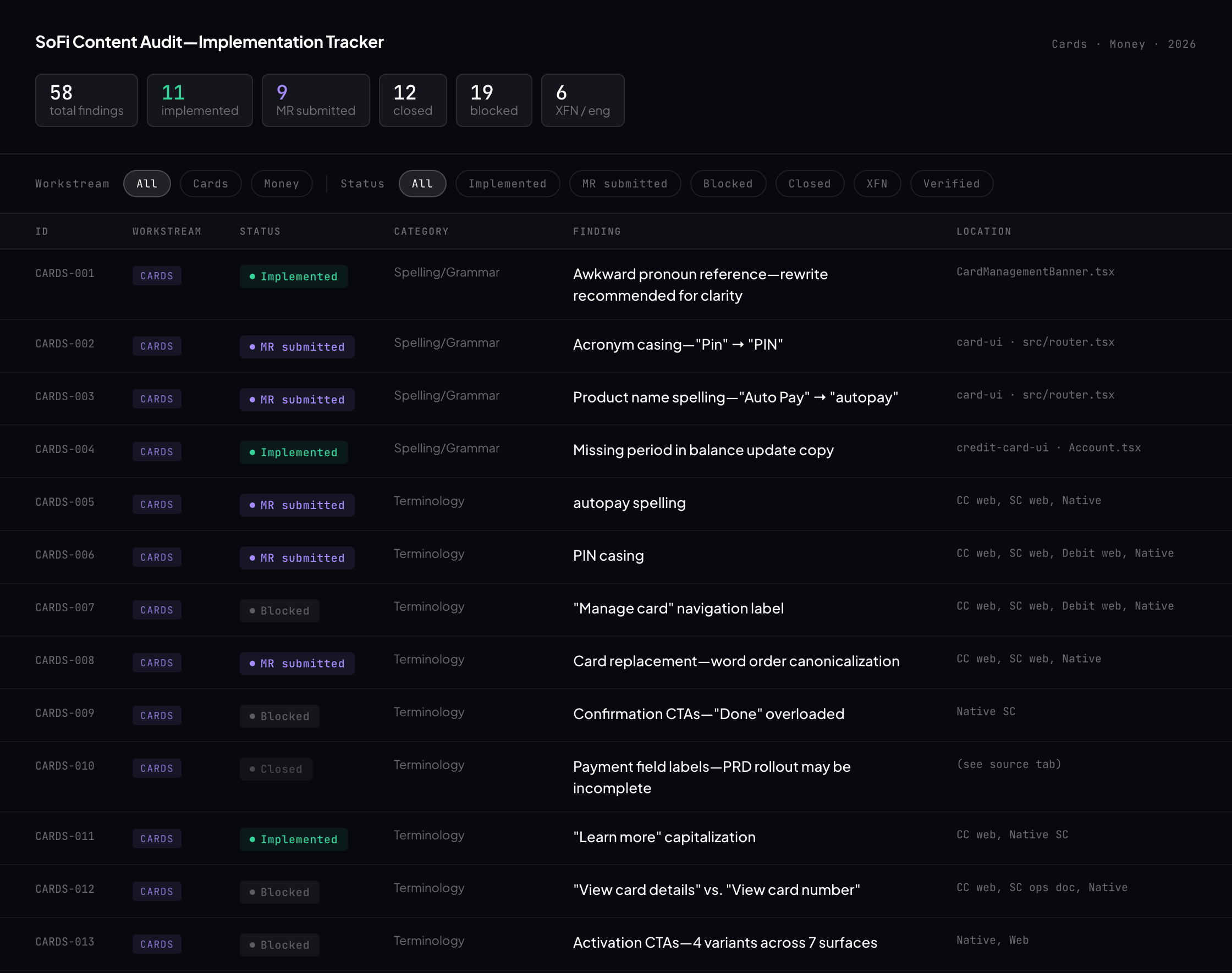Open the Missing period in balance update finding
Screen dimensions: 1232x973
pos(703,450)
